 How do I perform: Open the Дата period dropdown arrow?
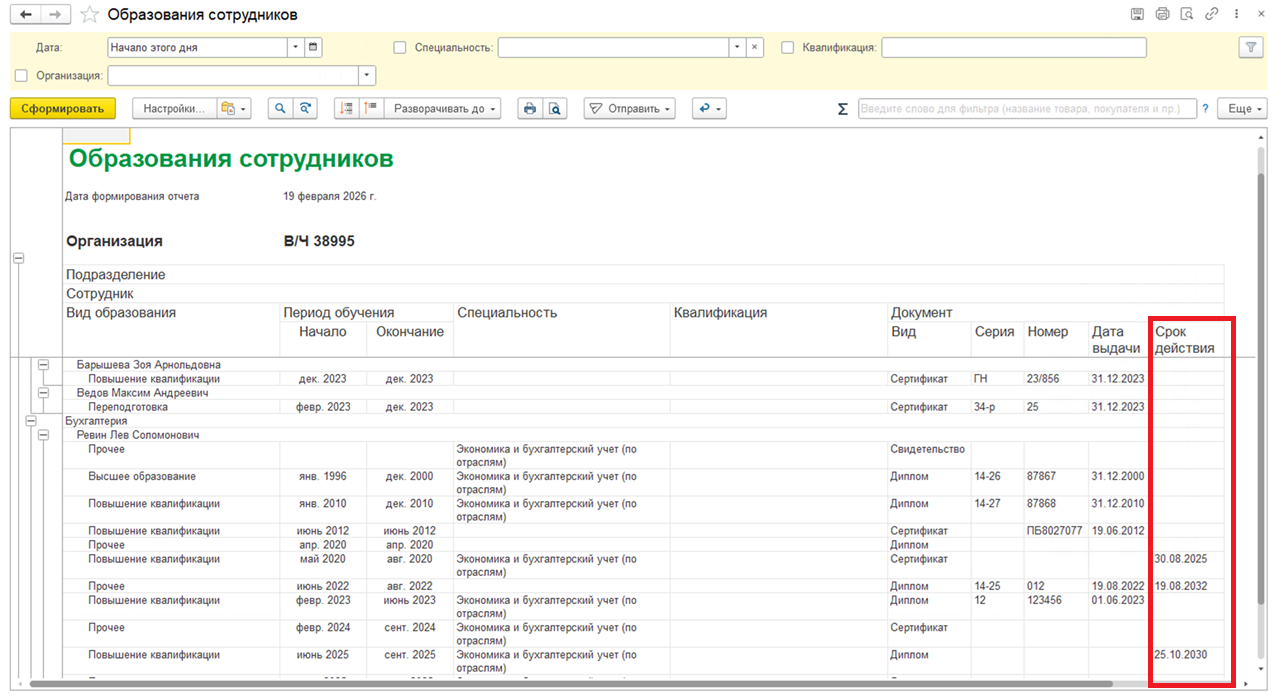[x=296, y=47]
